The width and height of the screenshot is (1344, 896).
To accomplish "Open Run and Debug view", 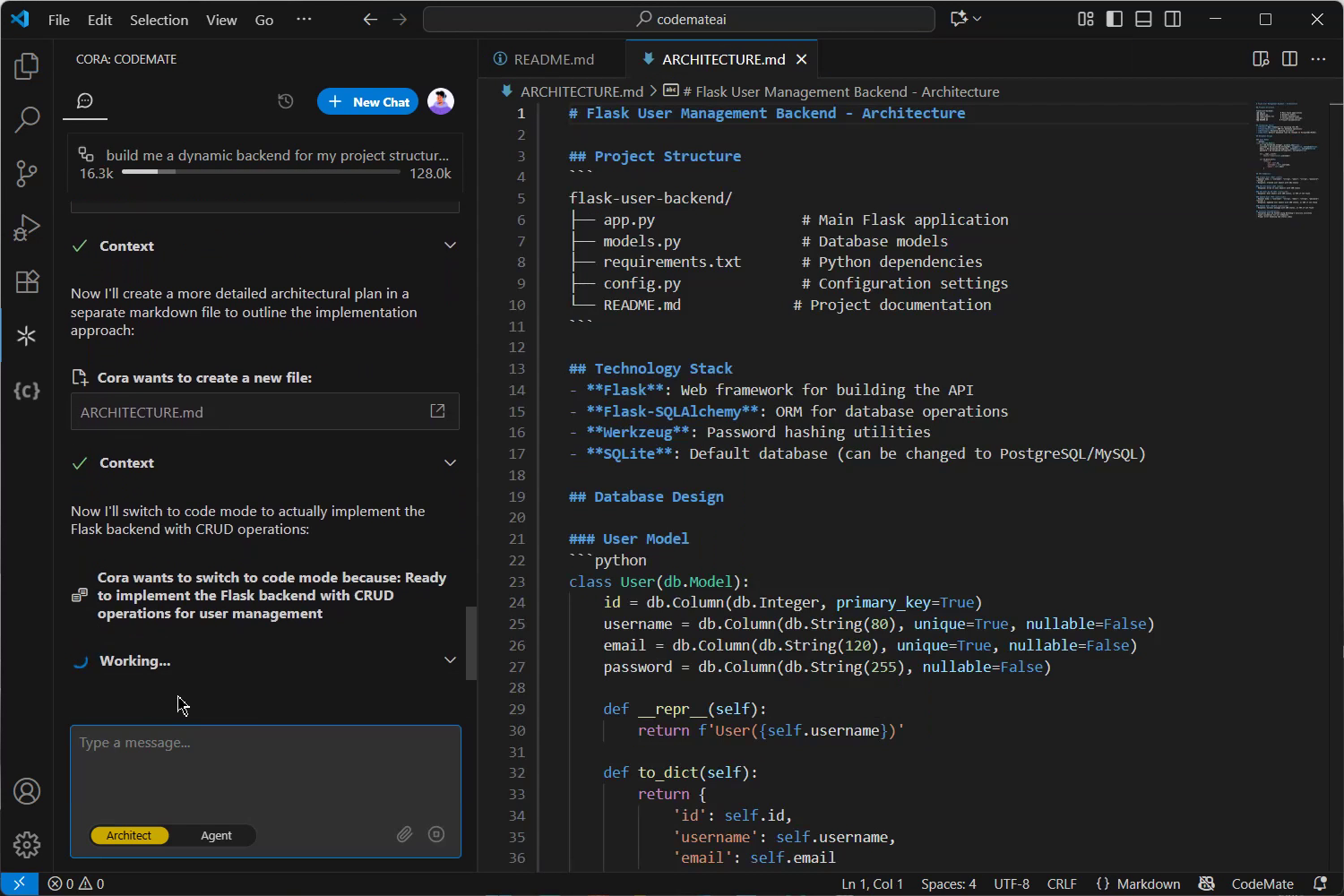I will coord(27,228).
